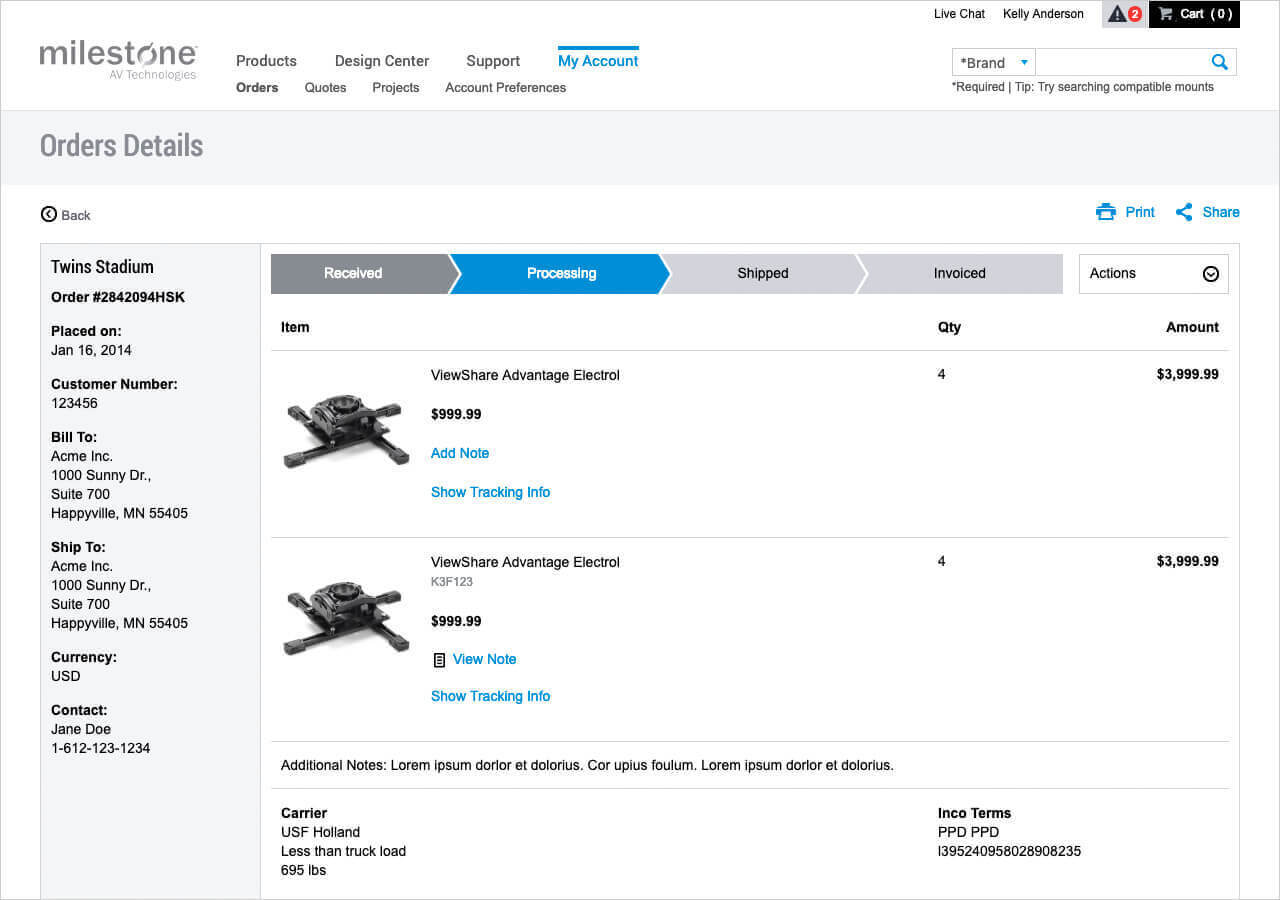Click the Jane Doe contact name
This screenshot has height=900, width=1280.
(x=81, y=729)
